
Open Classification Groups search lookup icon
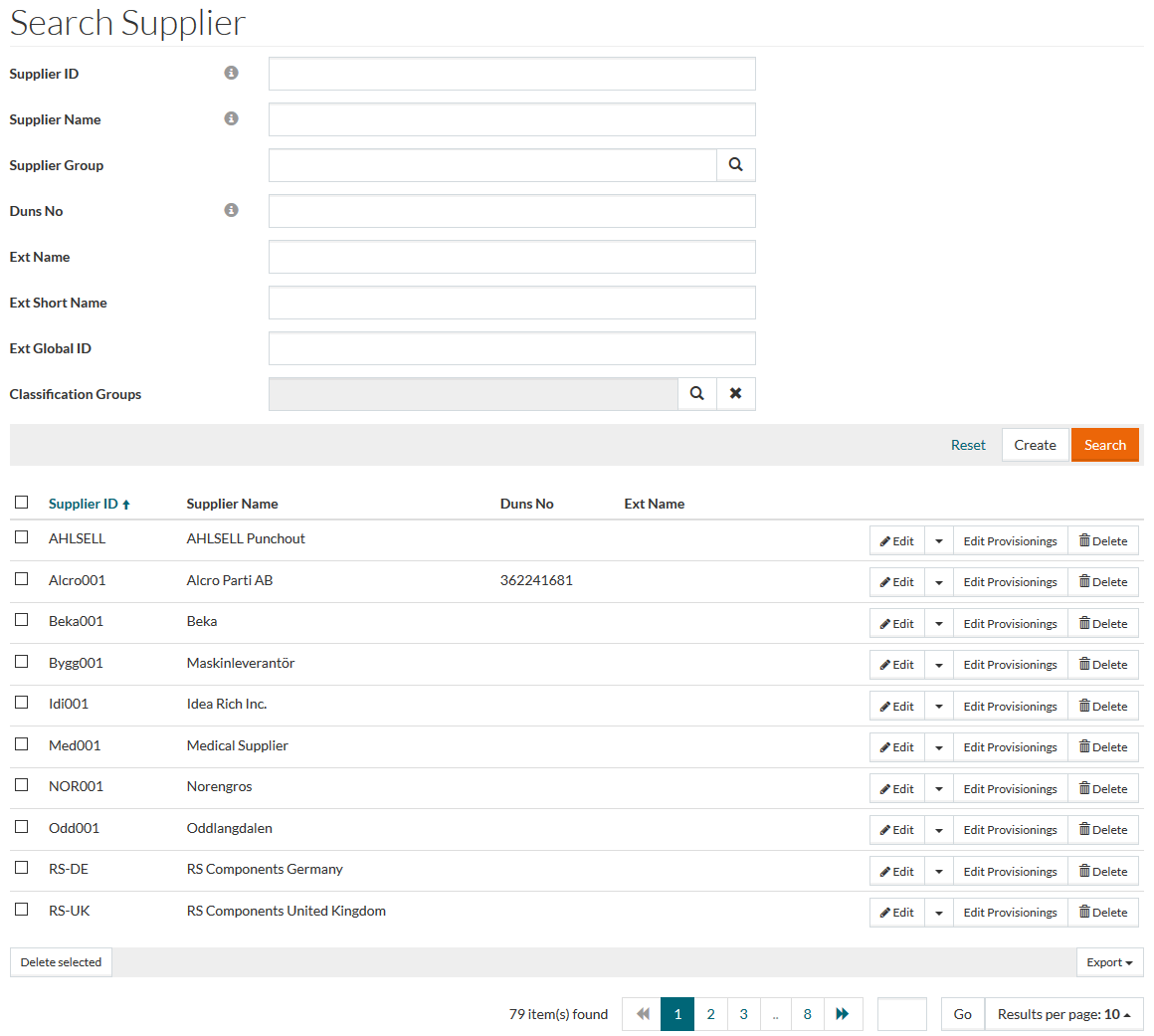697,394
